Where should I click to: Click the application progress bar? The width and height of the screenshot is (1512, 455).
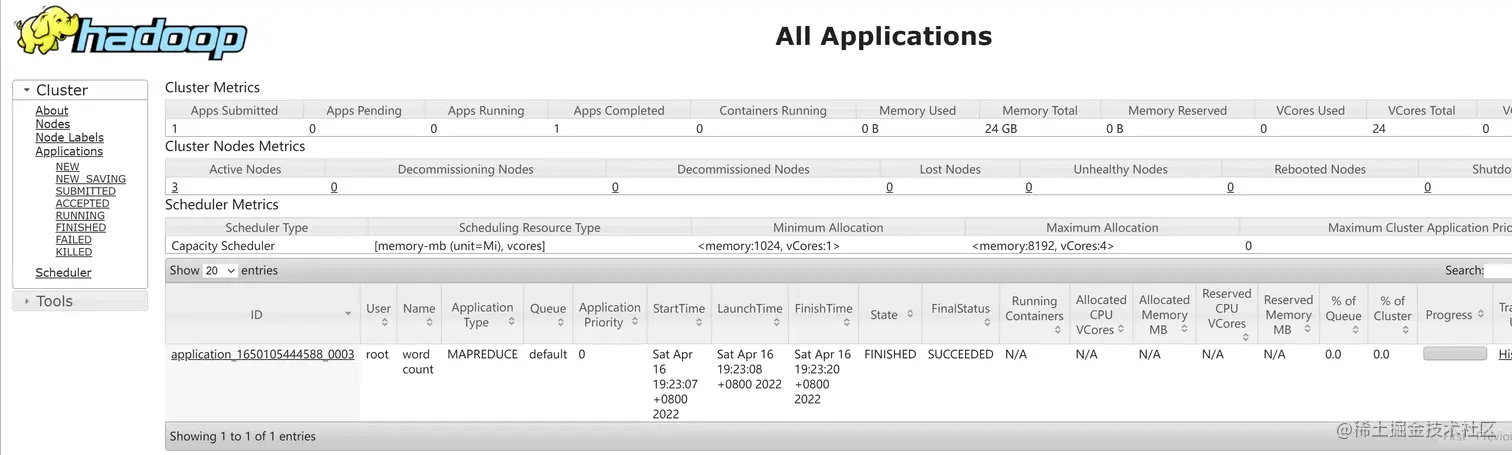(x=1455, y=354)
